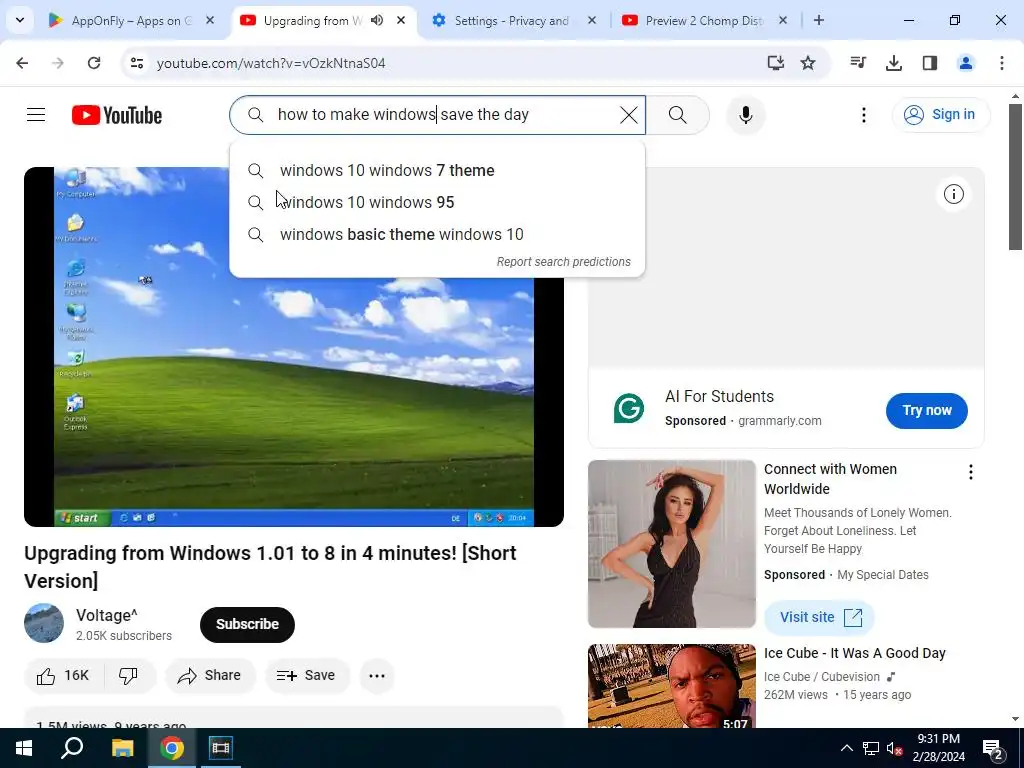1024x768 pixels.
Task: Start voice search with microphone icon
Action: click(745, 115)
